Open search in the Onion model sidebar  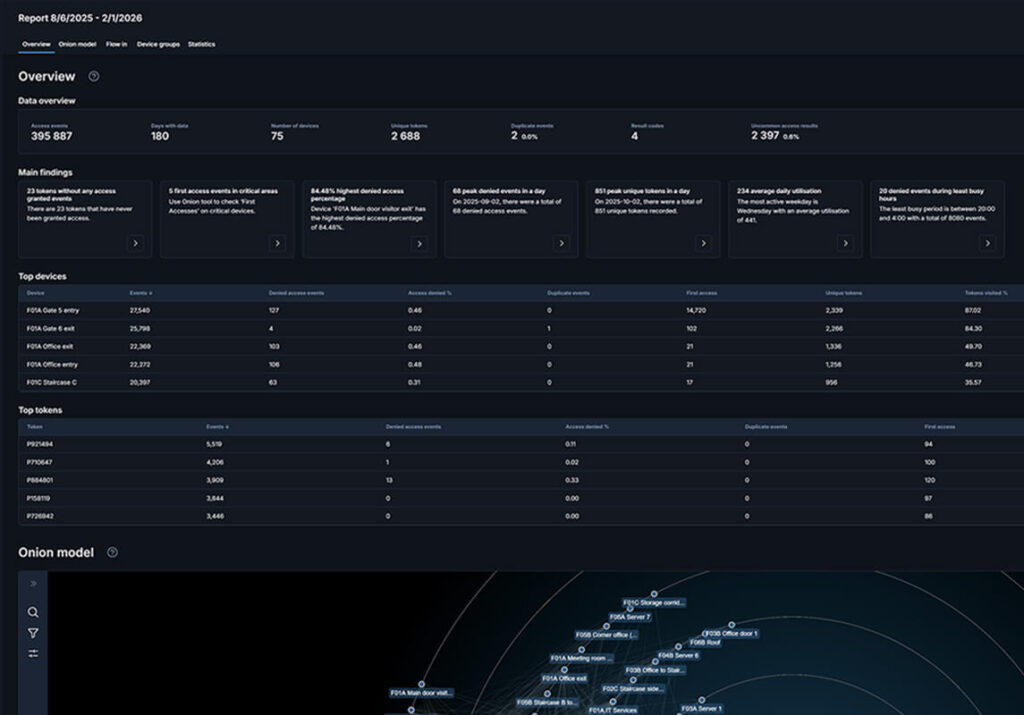pos(33,612)
